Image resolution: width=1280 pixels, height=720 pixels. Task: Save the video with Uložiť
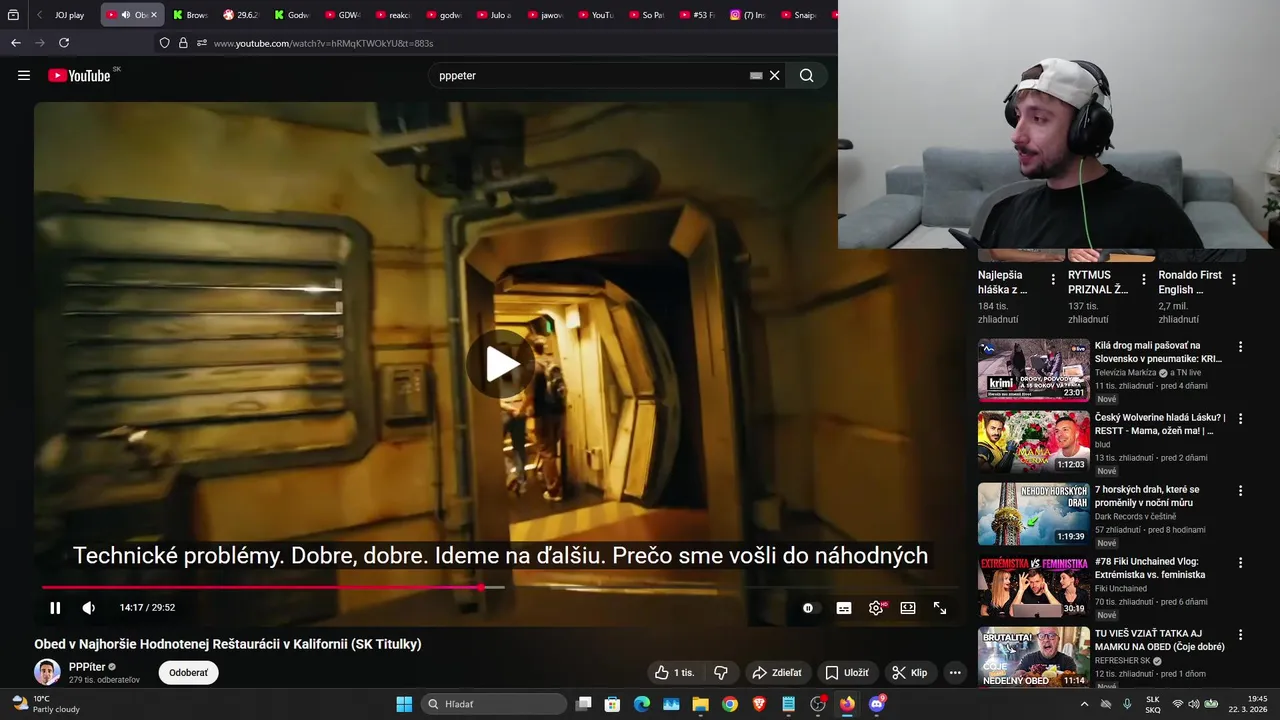(847, 672)
